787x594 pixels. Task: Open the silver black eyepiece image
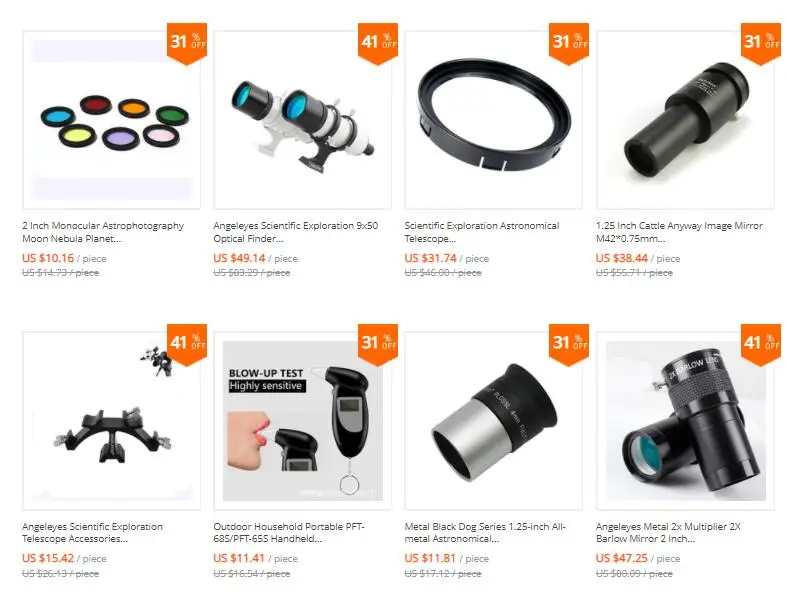click(x=494, y=421)
